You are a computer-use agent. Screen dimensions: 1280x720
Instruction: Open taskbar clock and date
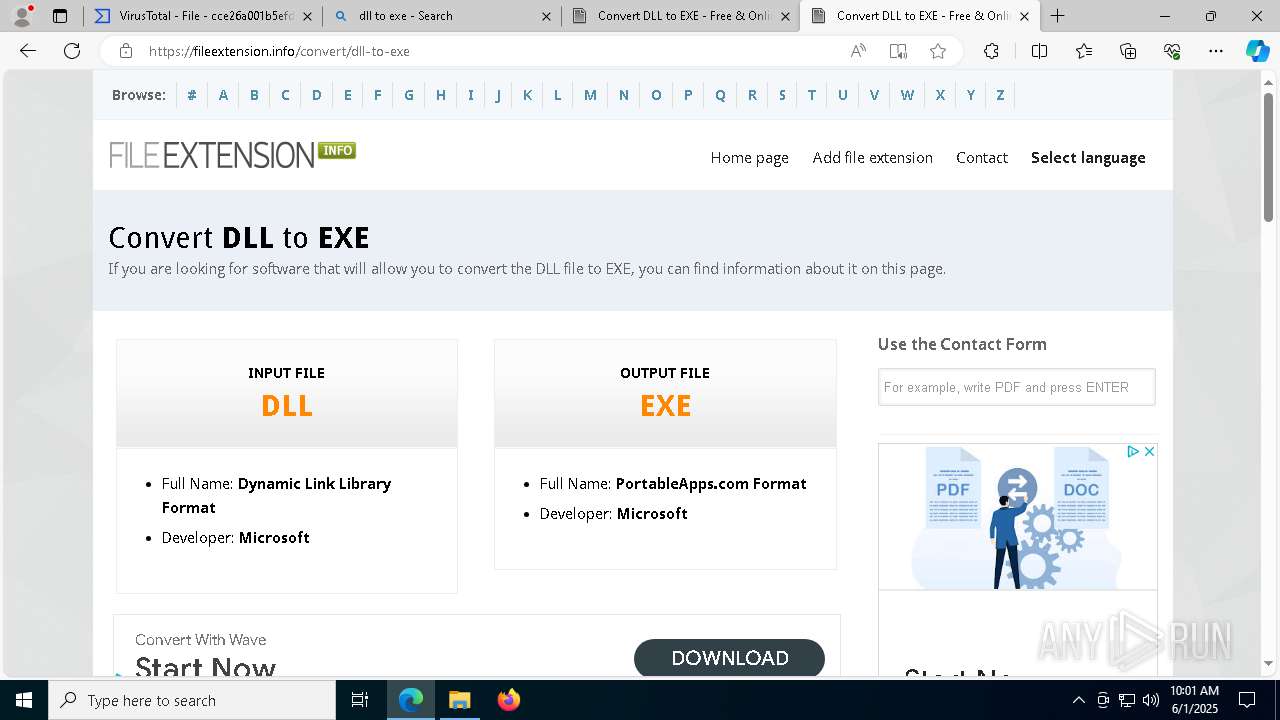click(1194, 700)
